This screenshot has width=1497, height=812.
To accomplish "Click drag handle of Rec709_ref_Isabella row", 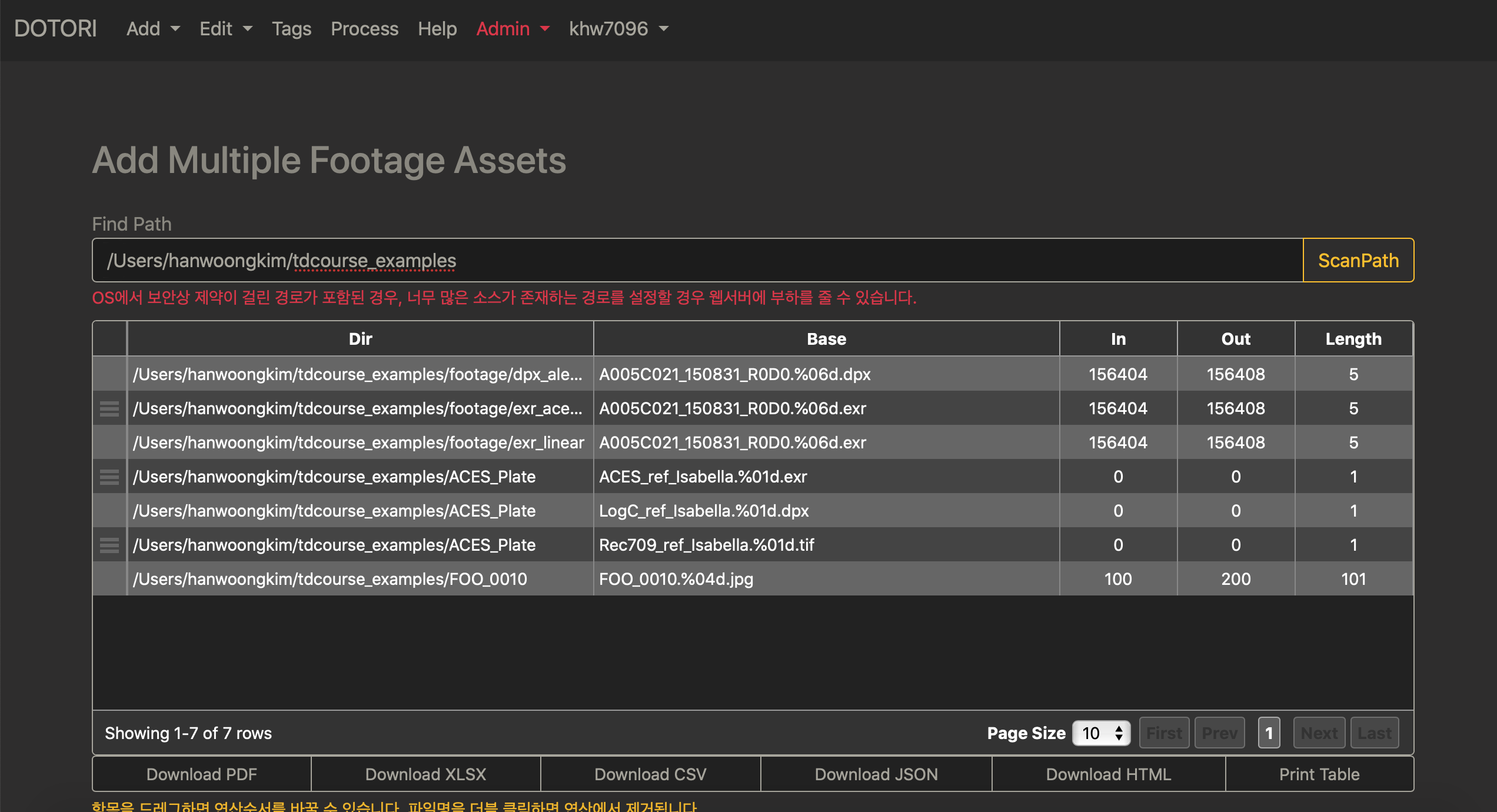I will point(109,545).
